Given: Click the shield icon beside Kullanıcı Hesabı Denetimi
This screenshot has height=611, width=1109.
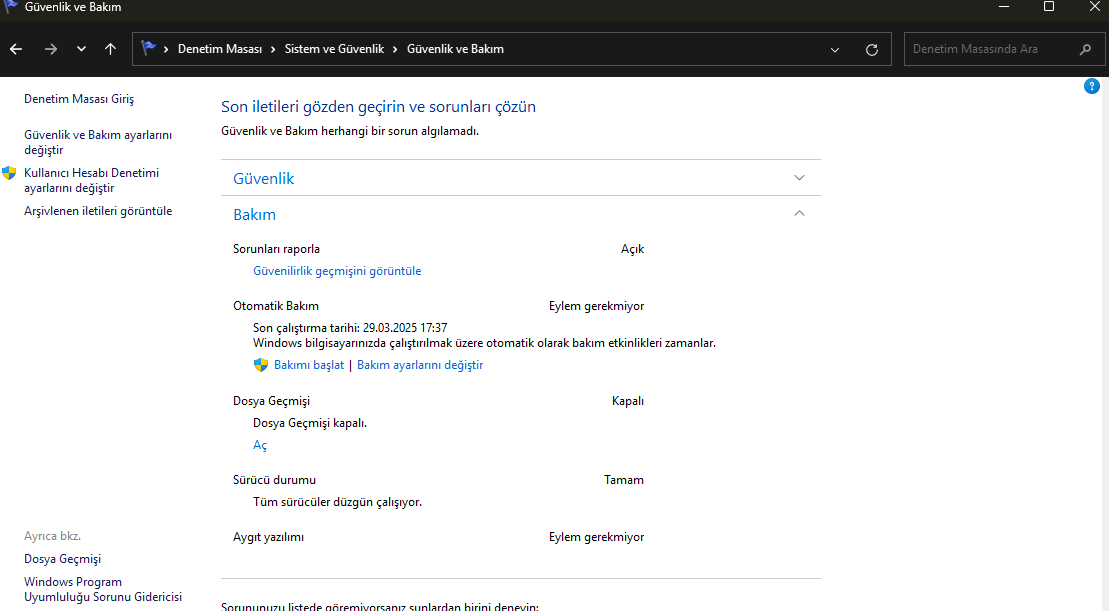Looking at the screenshot, I should (x=9, y=173).
